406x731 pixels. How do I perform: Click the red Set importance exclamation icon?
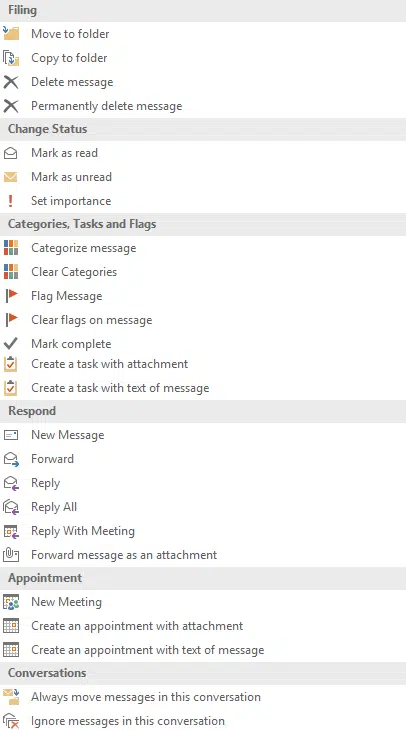tap(10, 201)
